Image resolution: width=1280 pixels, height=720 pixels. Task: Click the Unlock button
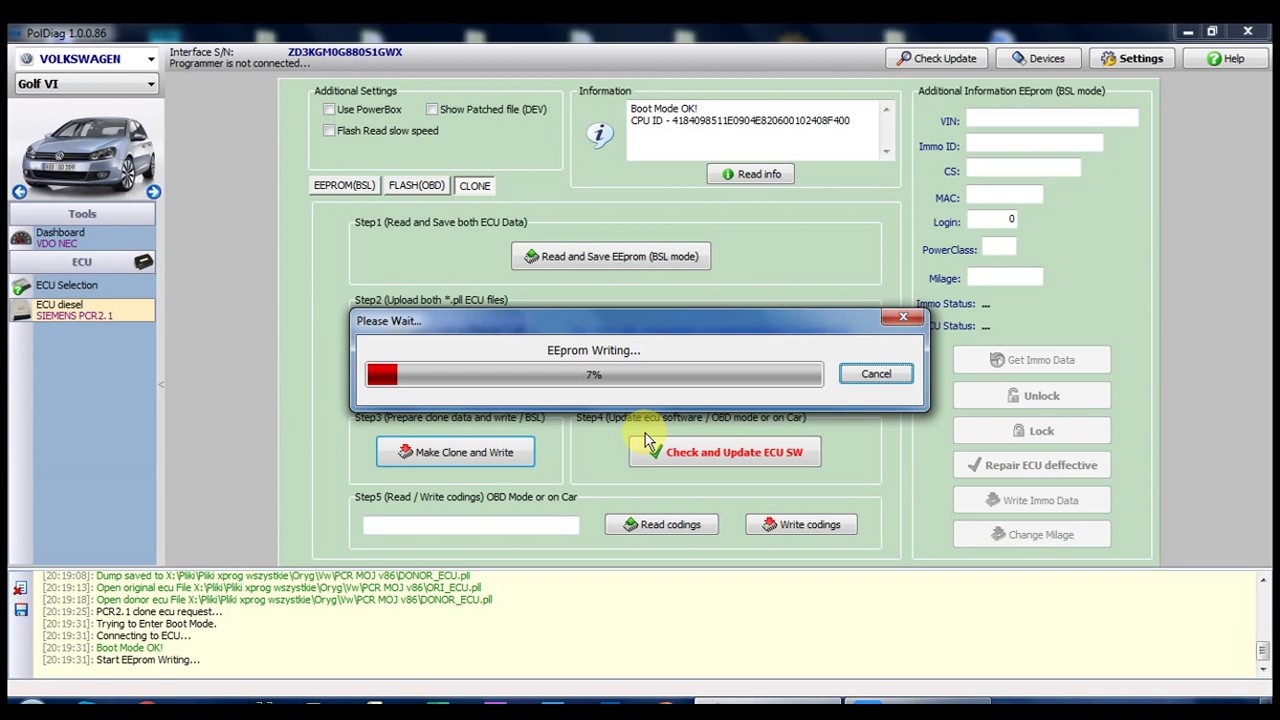click(1032, 396)
